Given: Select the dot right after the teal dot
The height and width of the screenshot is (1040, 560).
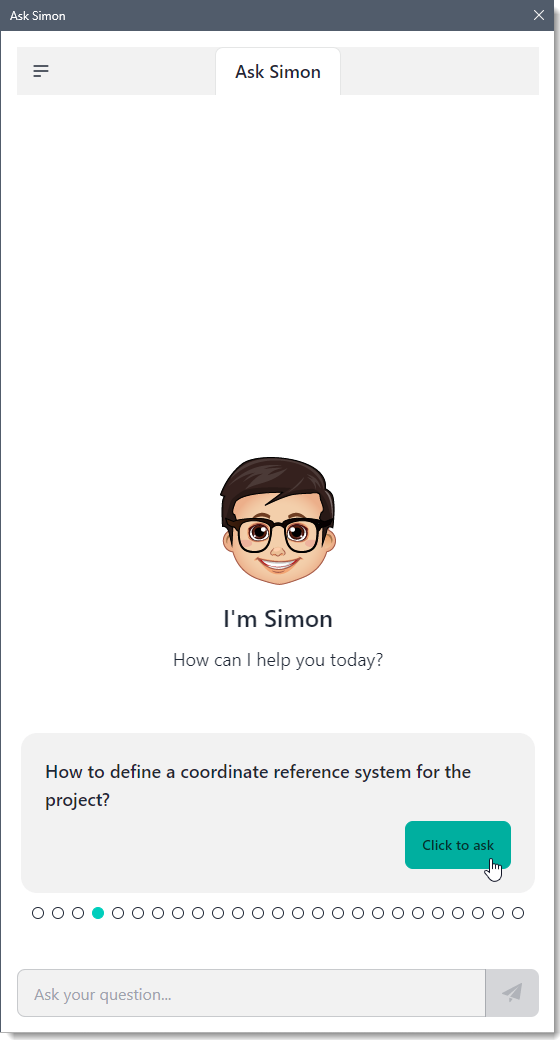Looking at the screenshot, I should coord(118,913).
